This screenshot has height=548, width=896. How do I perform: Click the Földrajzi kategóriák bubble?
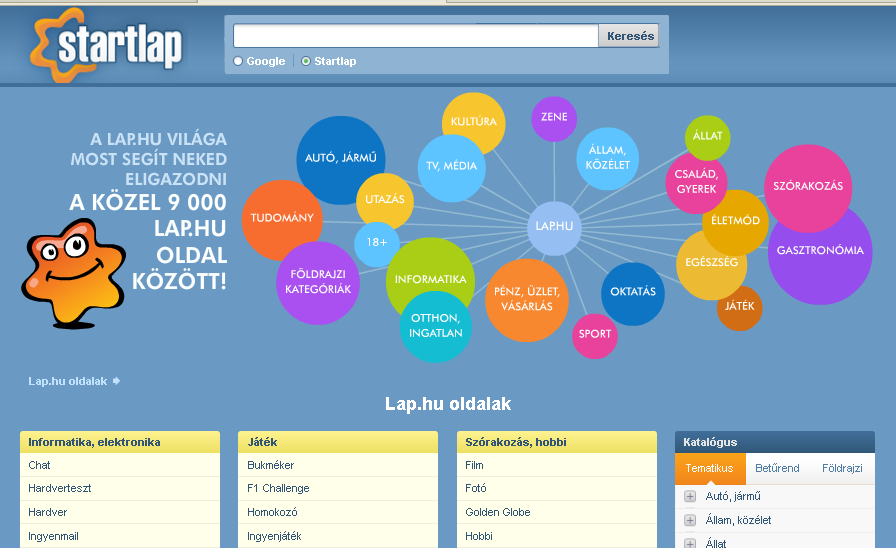318,283
